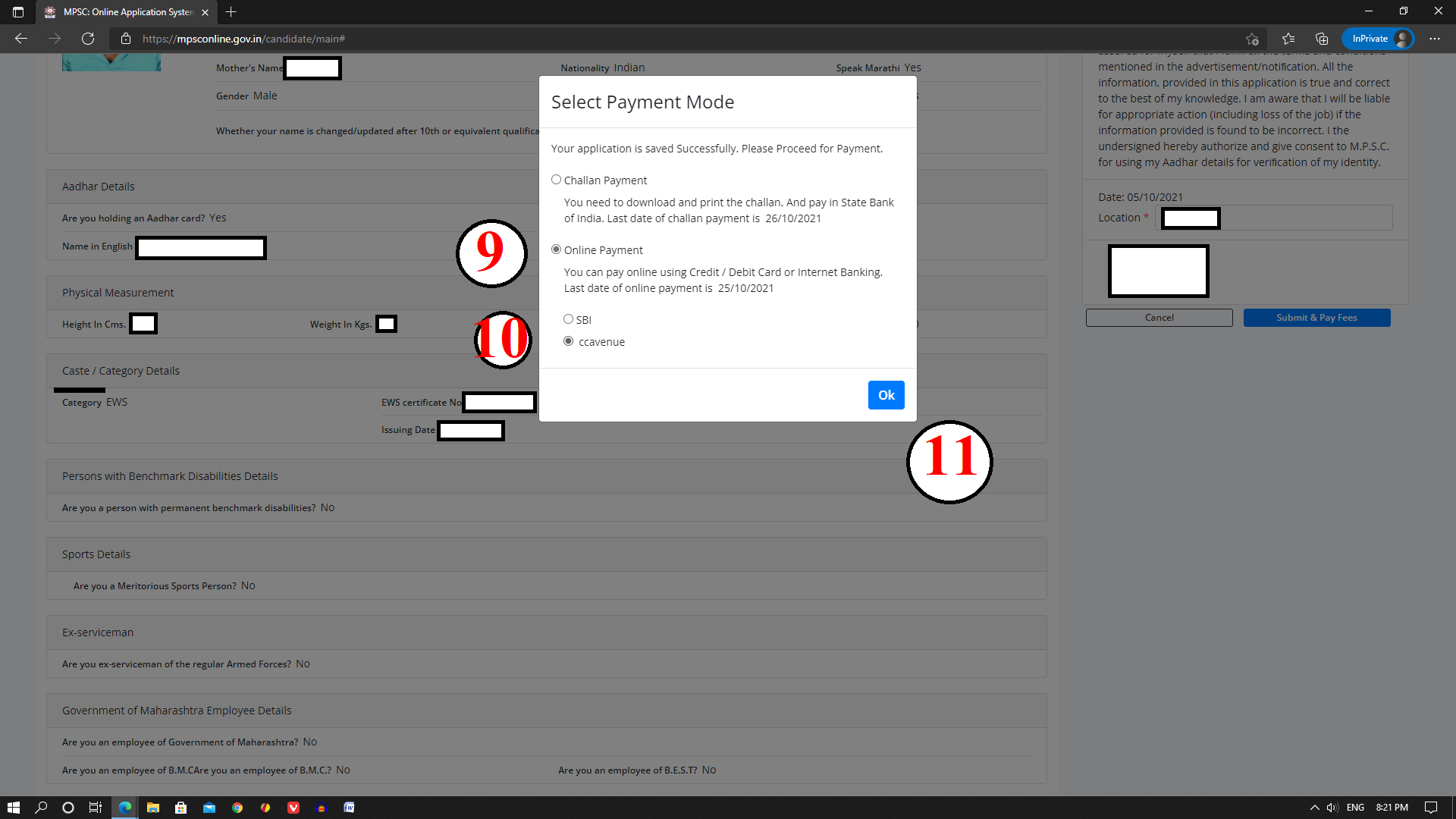The height and width of the screenshot is (819, 1456).
Task: Open Edge settings and more menu
Action: pos(1435,39)
